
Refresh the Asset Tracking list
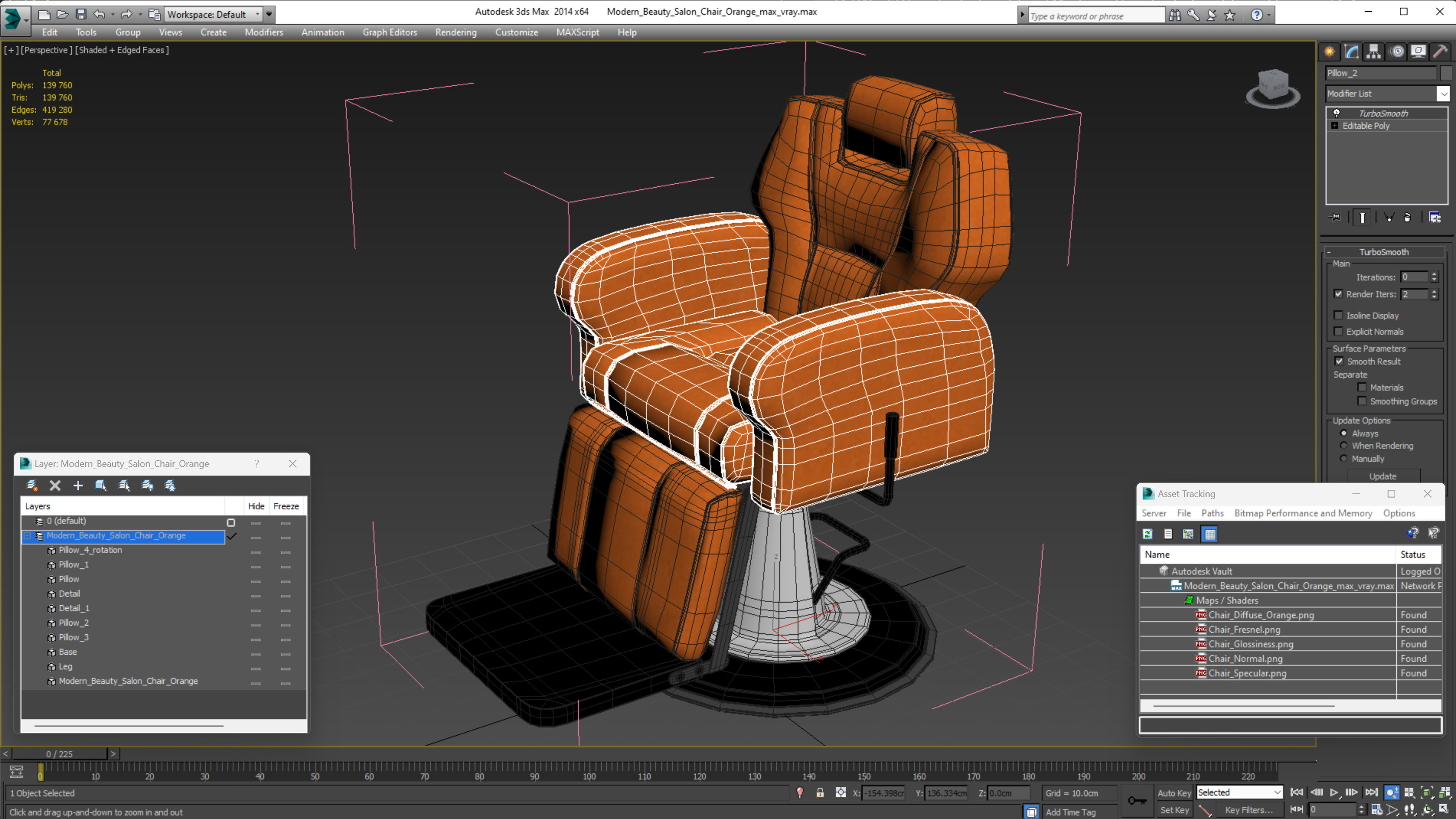click(1147, 534)
